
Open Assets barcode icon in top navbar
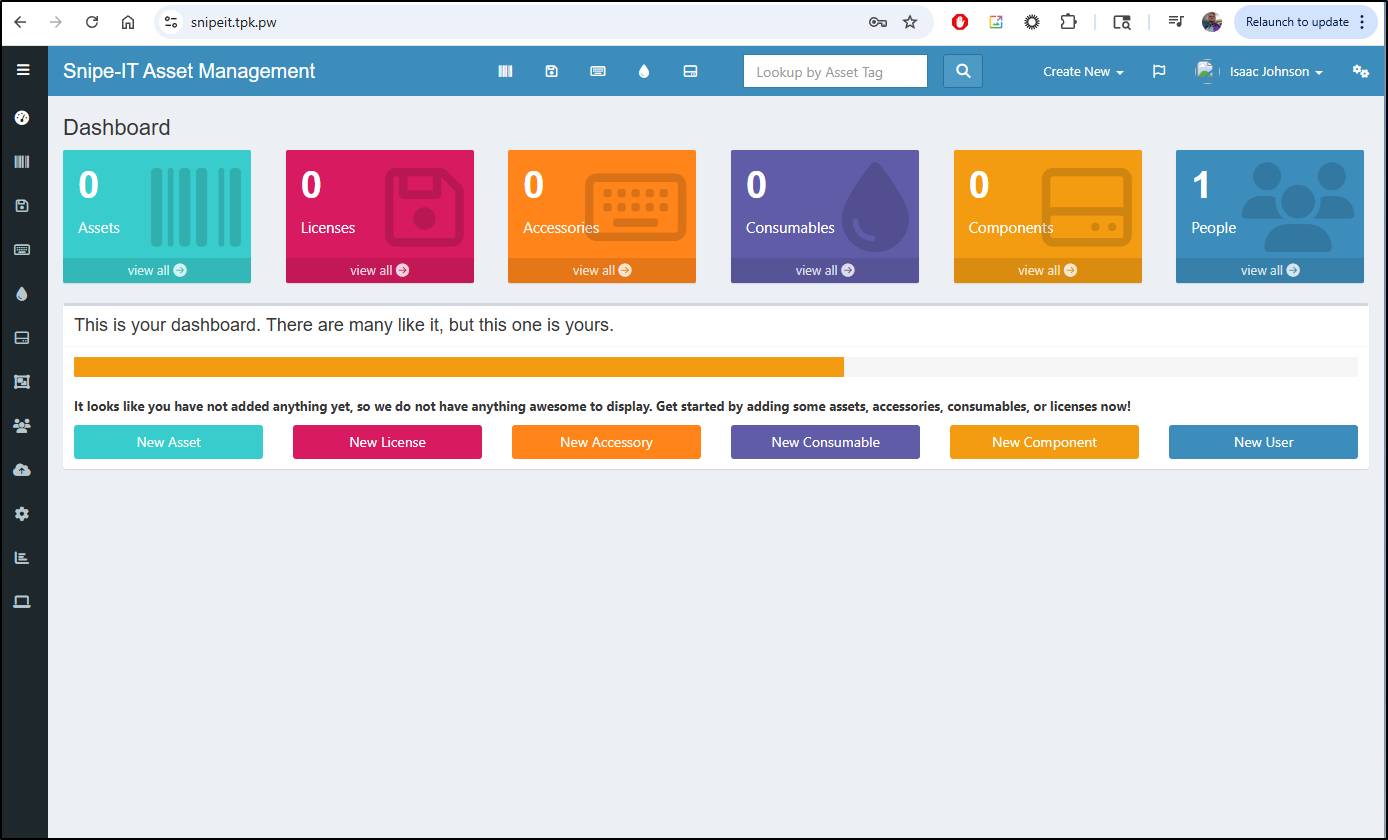[x=505, y=71]
